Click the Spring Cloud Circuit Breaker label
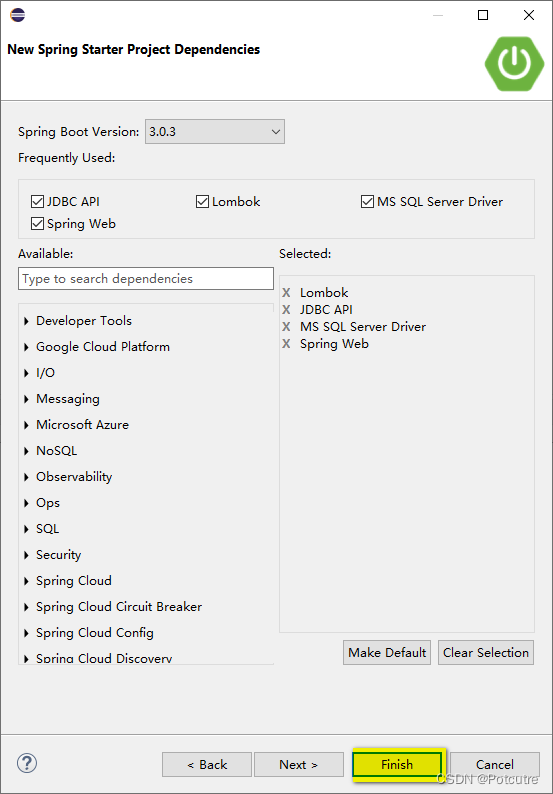The height and width of the screenshot is (794, 553). 119,607
